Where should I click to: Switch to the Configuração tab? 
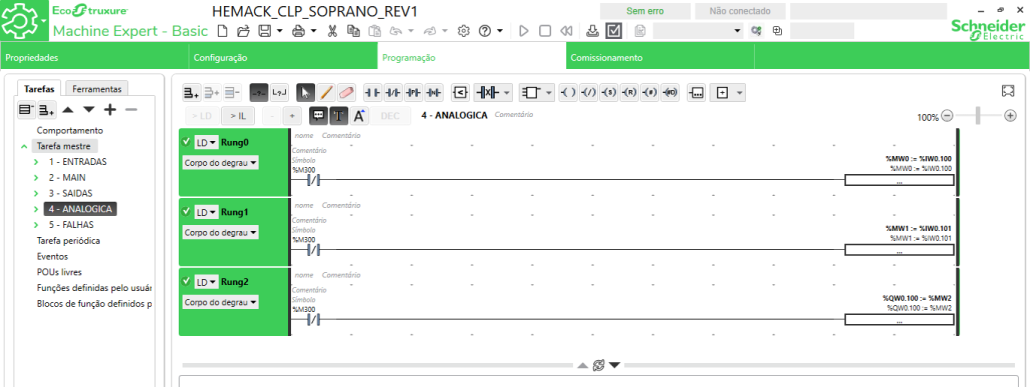coord(282,58)
